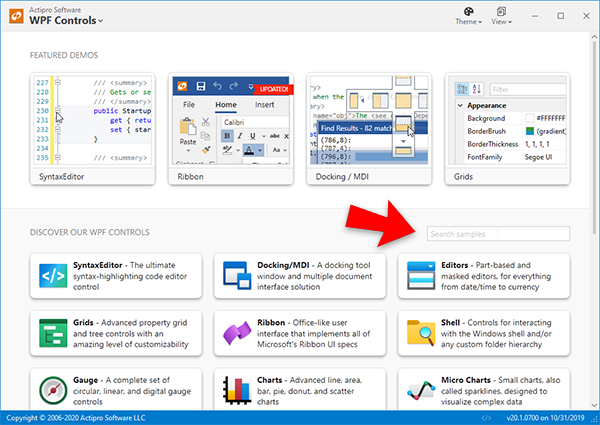The image size is (600, 425).
Task: Click the categorized view icon in Grids preview
Action: click(x=462, y=89)
